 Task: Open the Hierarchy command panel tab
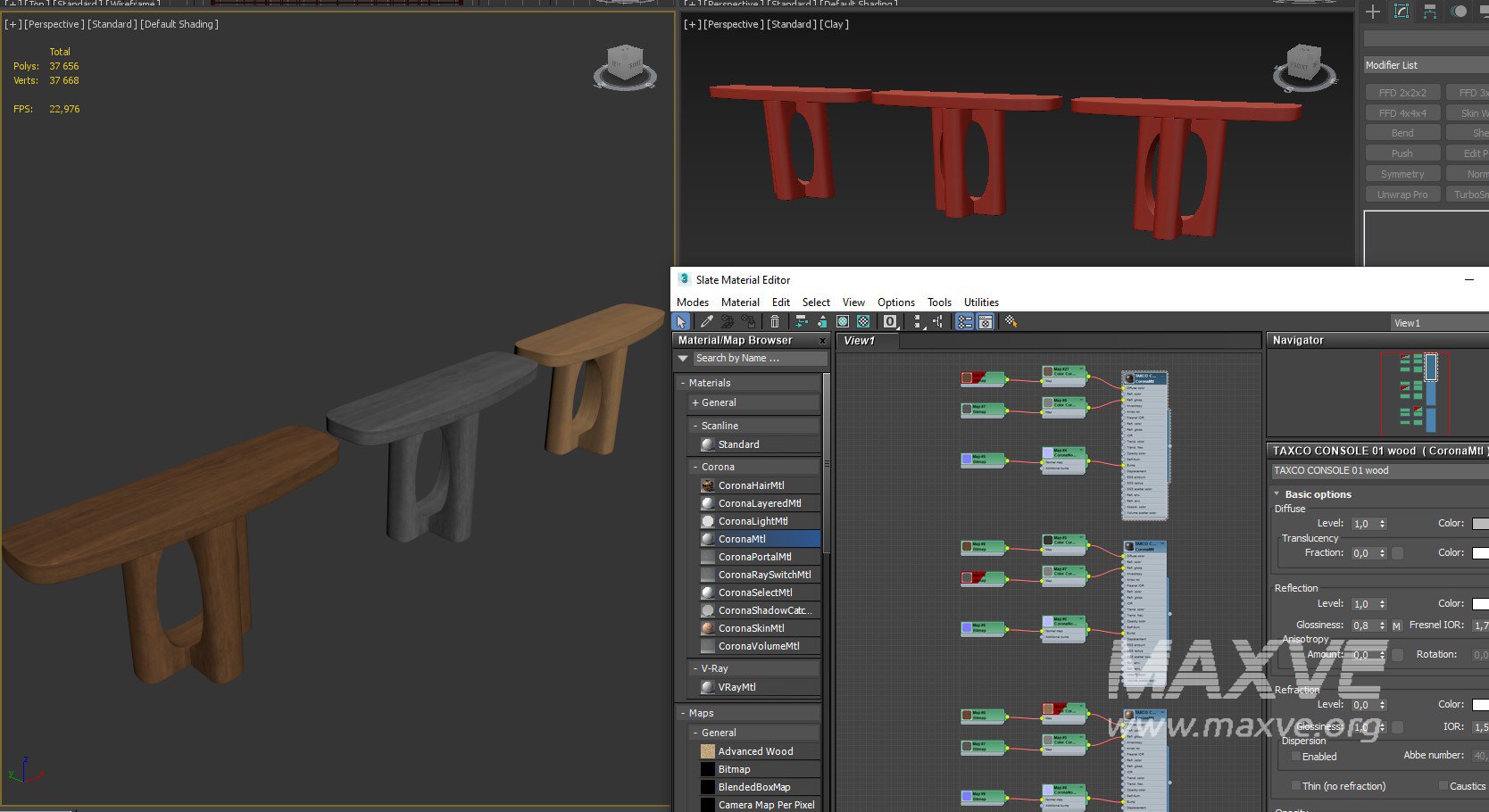pos(1430,12)
